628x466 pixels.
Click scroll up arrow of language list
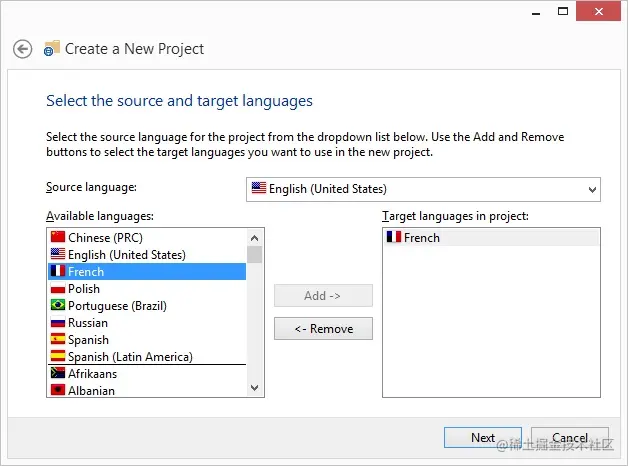tap(254, 238)
